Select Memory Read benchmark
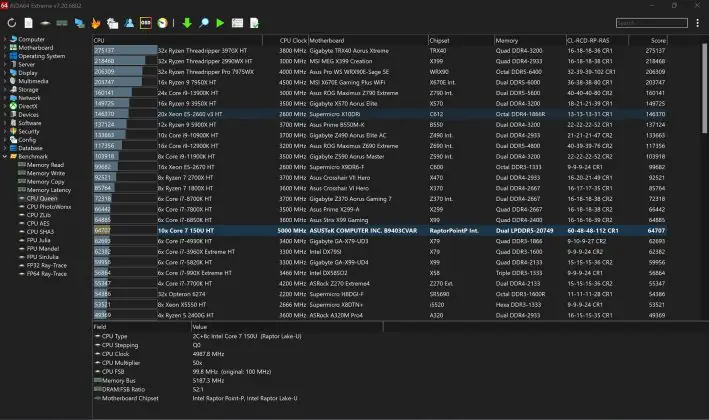The height and width of the screenshot is (420, 709). point(45,165)
